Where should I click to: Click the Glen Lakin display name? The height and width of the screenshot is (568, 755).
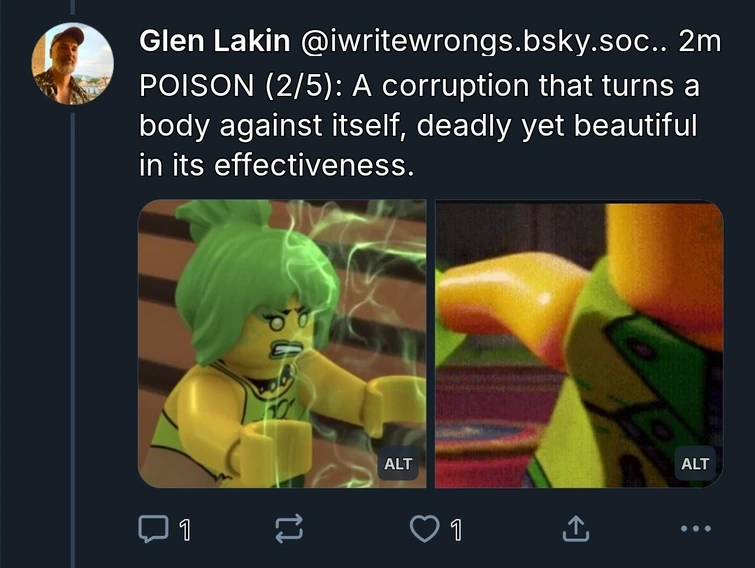coord(215,41)
